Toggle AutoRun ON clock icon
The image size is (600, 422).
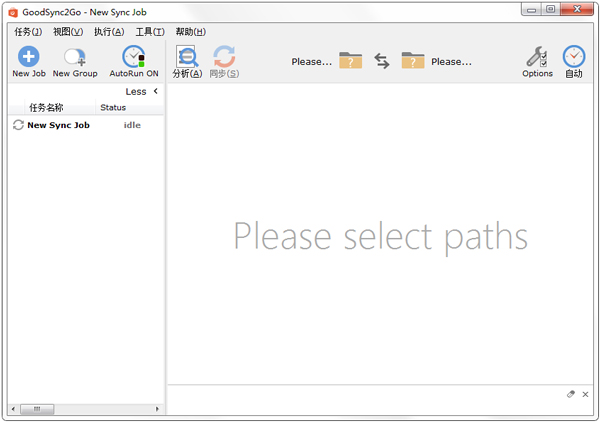pyautogui.click(x=134, y=57)
